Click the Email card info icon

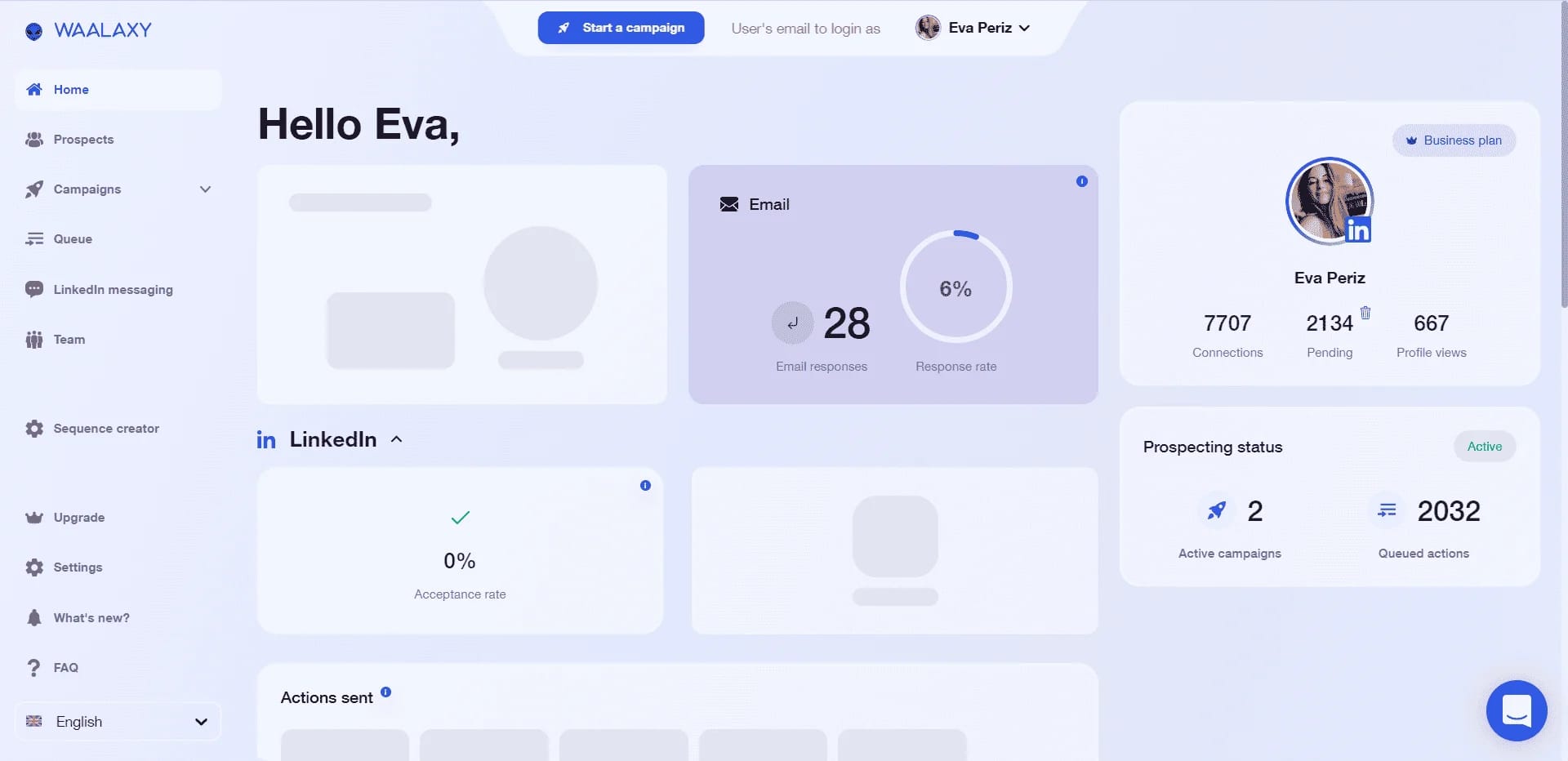pos(1082,181)
